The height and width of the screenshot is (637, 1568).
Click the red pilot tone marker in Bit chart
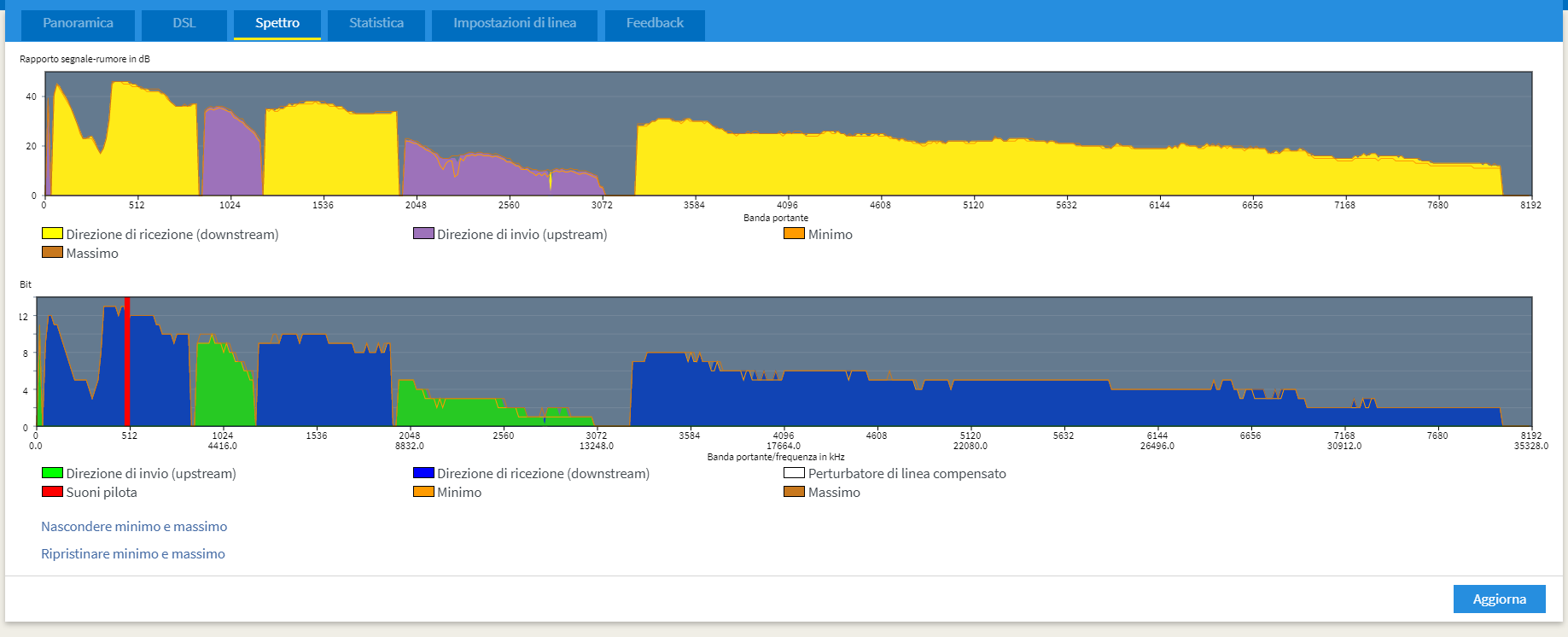(x=127, y=361)
